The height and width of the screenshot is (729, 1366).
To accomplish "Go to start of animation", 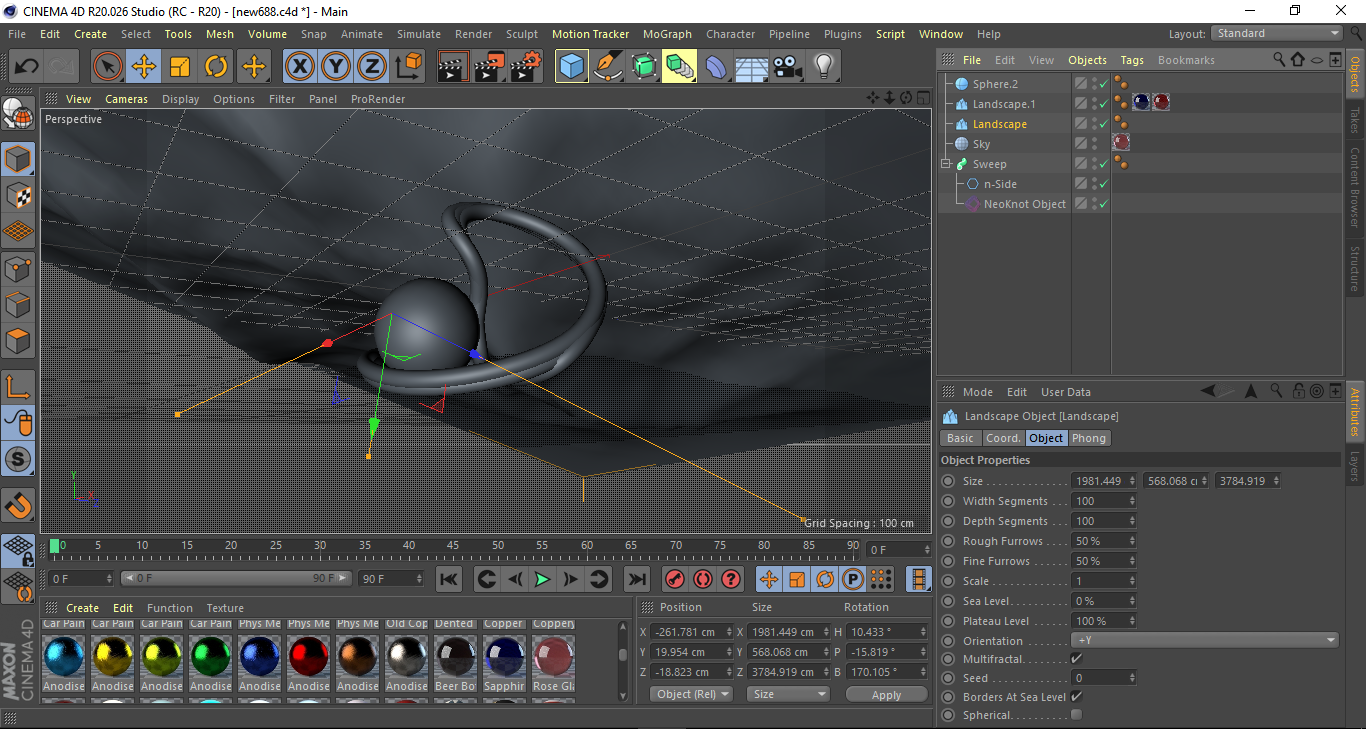I will (x=449, y=579).
